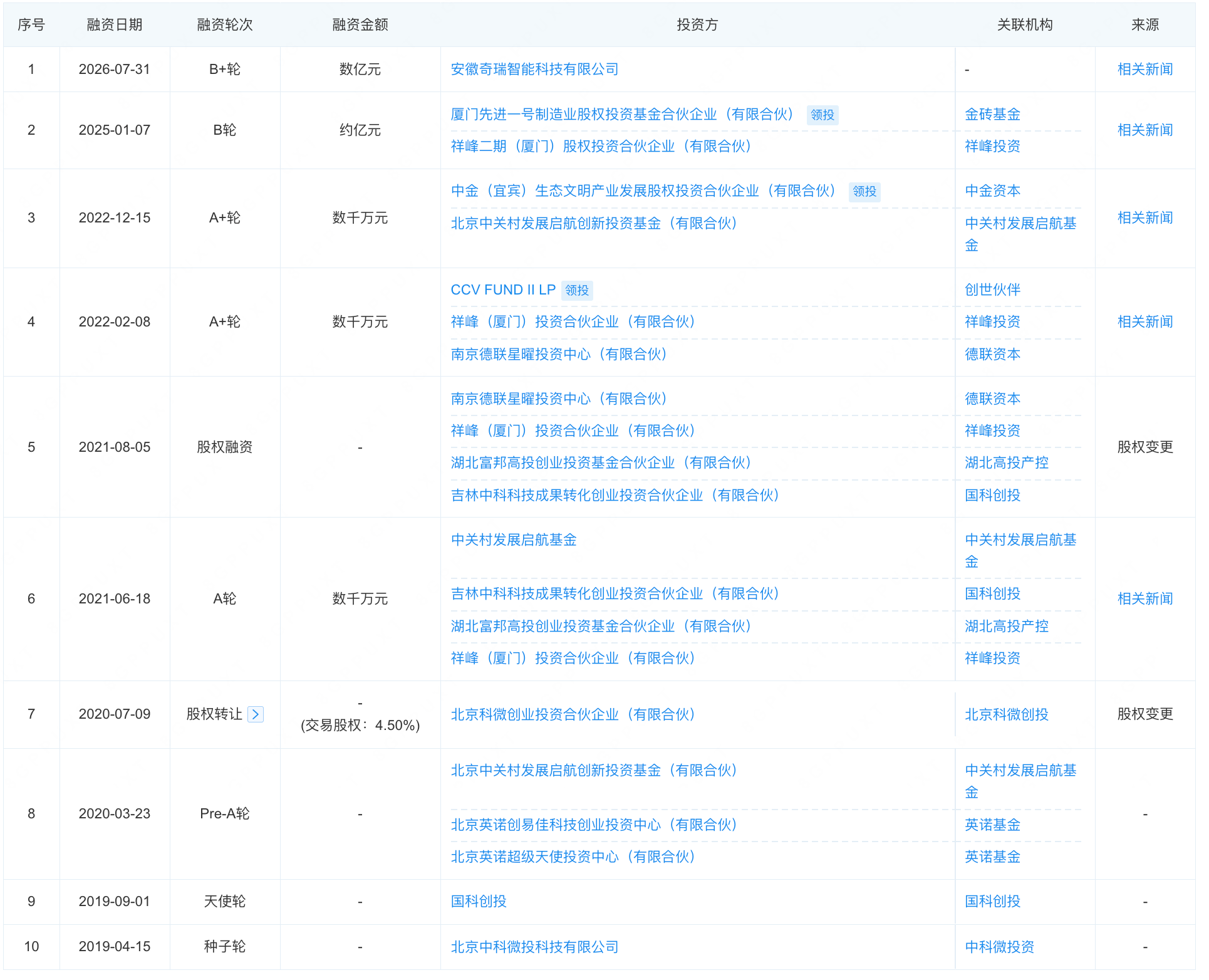Screen dimensions: 1209x980
Task: Open 北京科微创业投资合伙企业 link
Action: pyautogui.click(x=573, y=715)
